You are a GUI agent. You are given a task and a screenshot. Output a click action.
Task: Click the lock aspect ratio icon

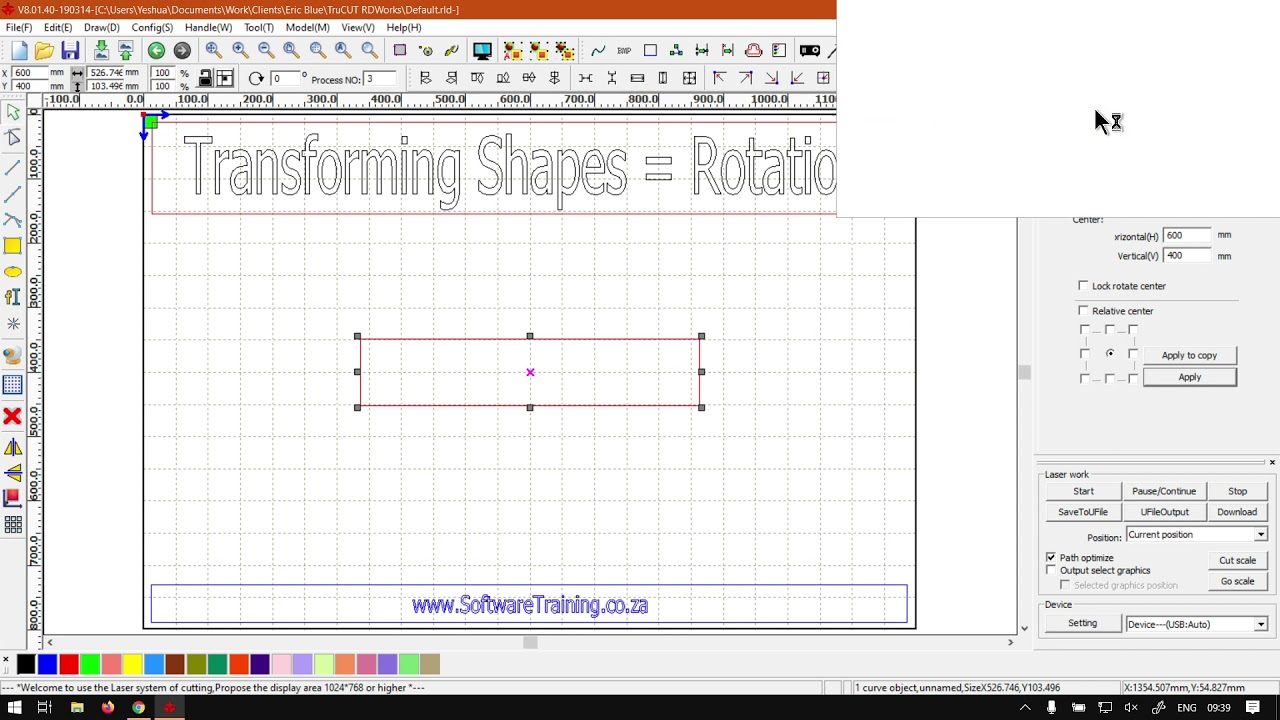click(205, 78)
